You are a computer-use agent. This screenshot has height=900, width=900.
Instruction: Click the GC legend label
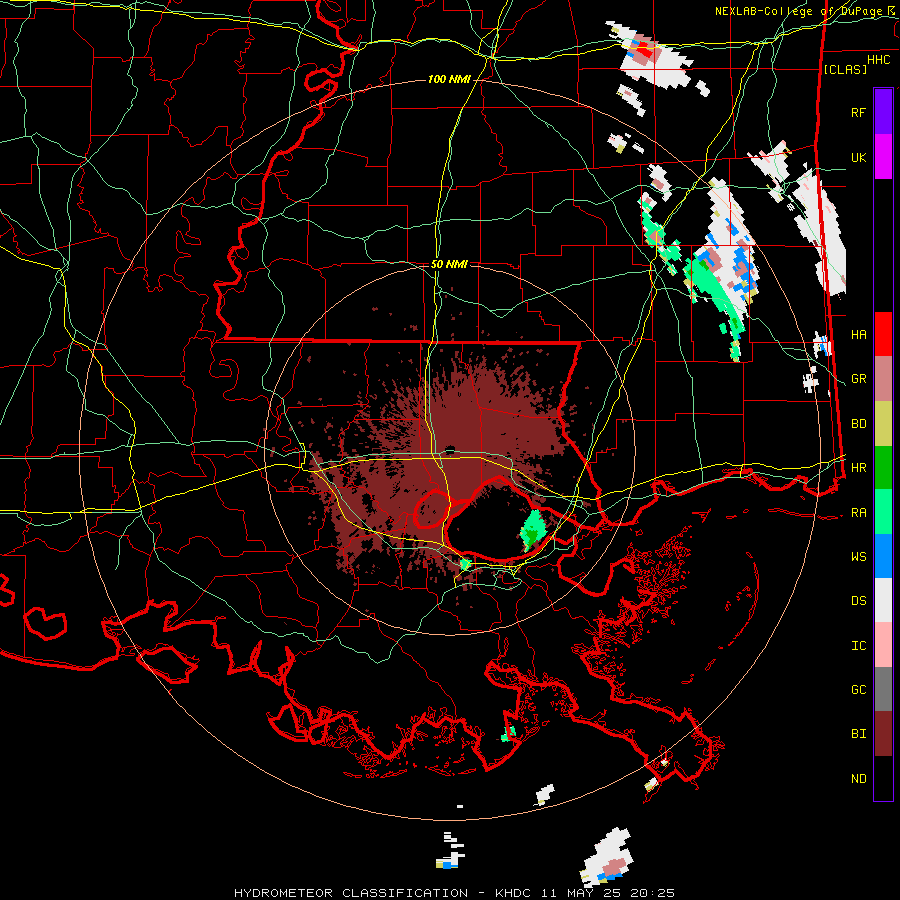click(858, 690)
